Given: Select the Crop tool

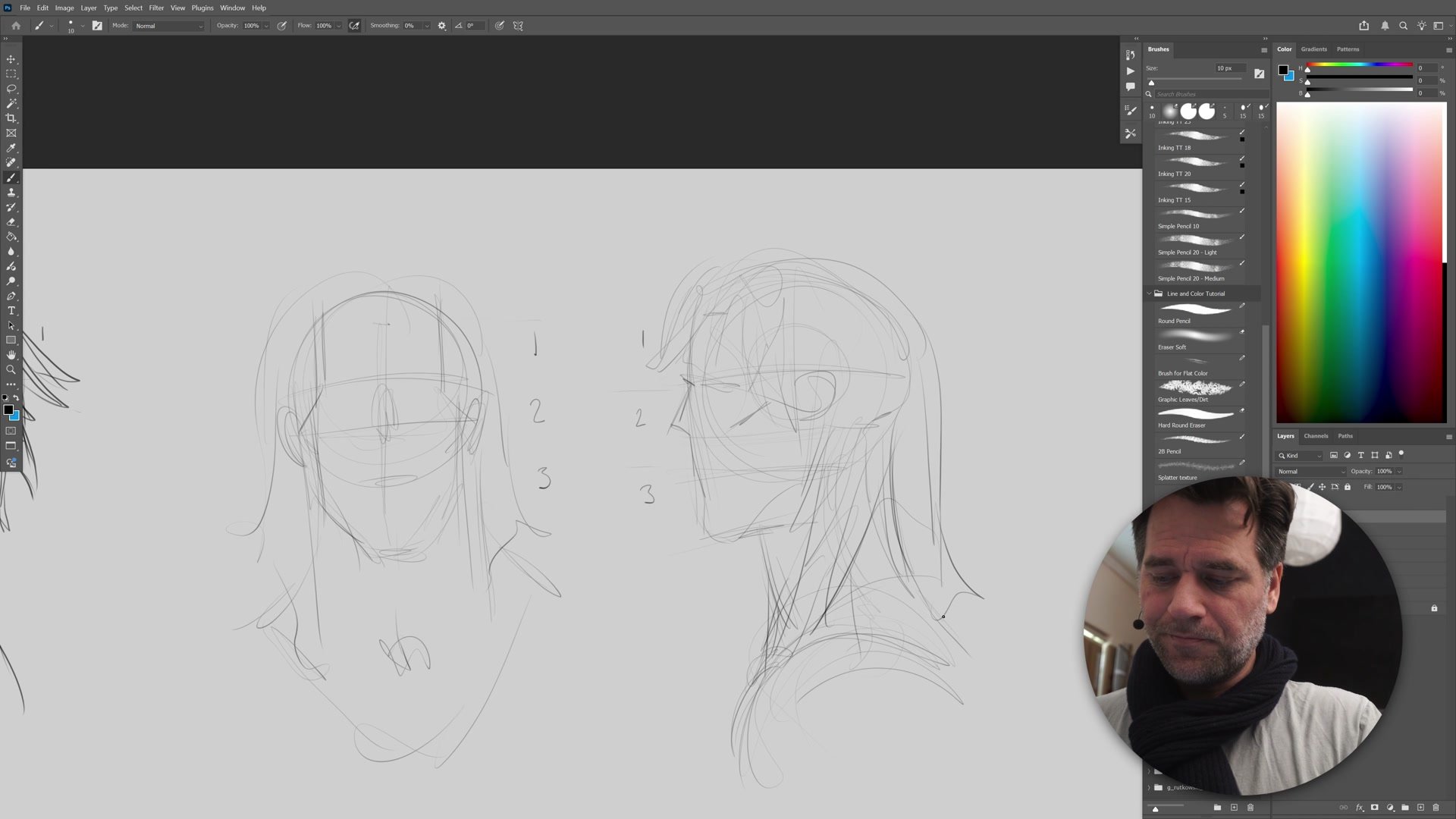Looking at the screenshot, I should tap(11, 118).
